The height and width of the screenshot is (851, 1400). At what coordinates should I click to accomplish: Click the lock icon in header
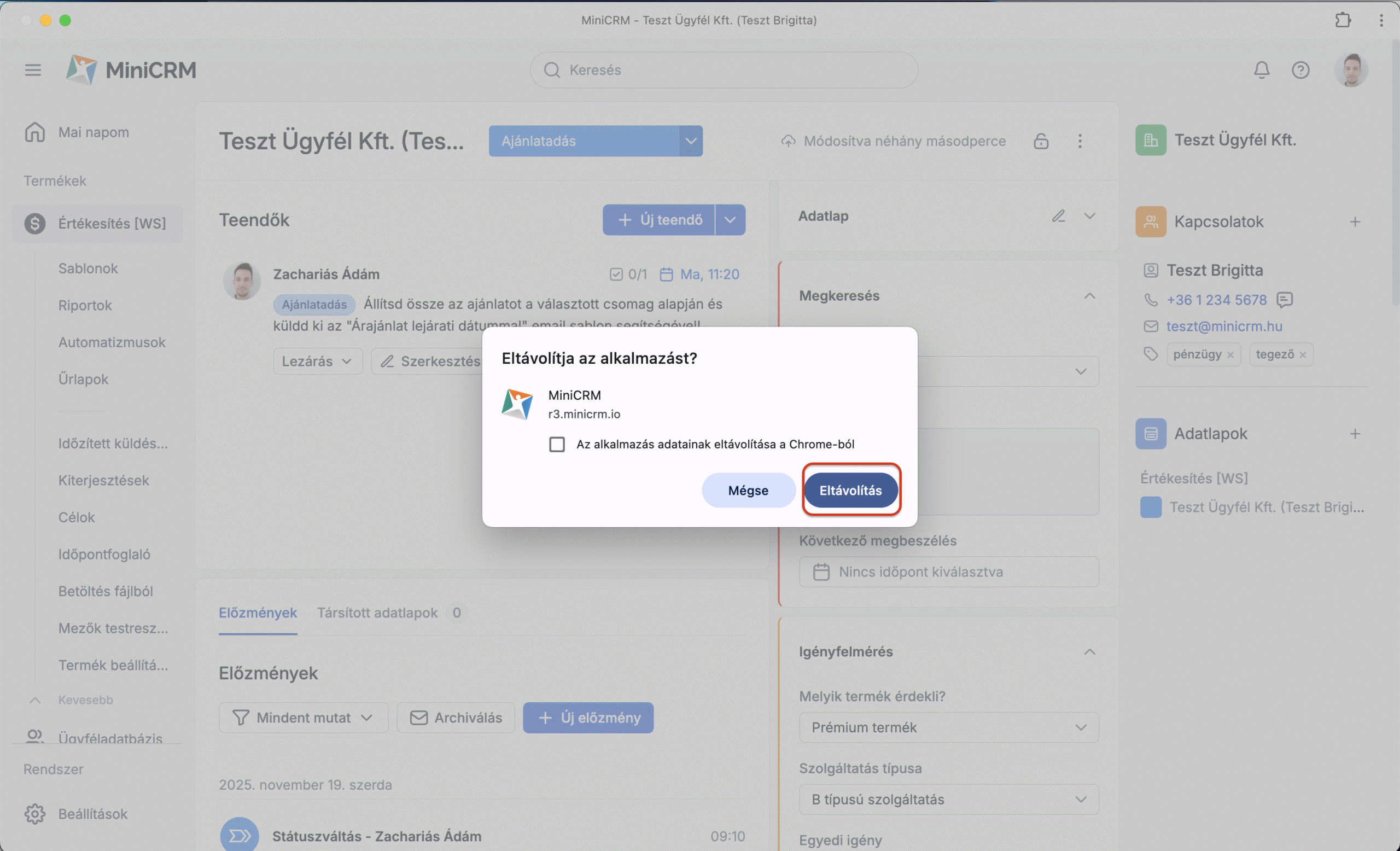[1040, 141]
